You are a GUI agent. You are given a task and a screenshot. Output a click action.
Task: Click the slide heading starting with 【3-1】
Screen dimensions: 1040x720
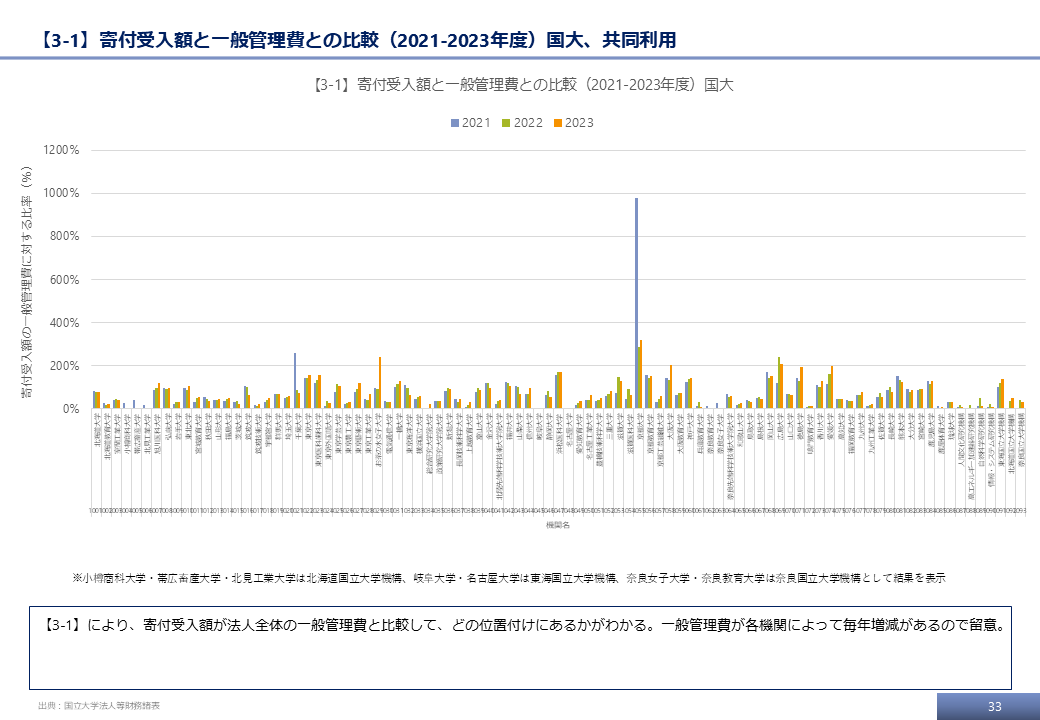click(358, 41)
